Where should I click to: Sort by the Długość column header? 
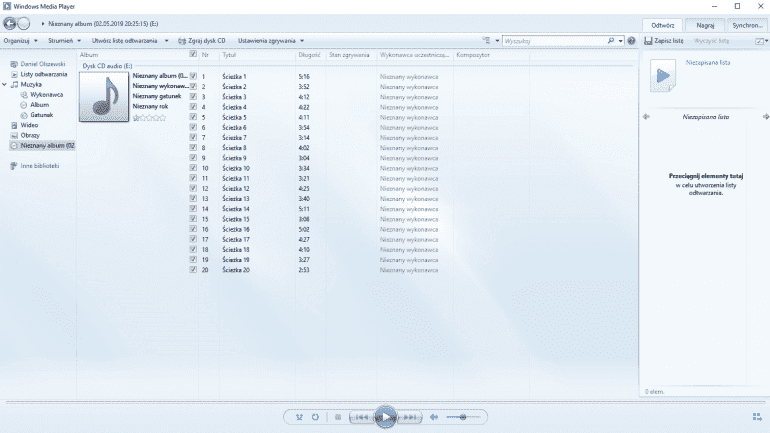coord(310,55)
